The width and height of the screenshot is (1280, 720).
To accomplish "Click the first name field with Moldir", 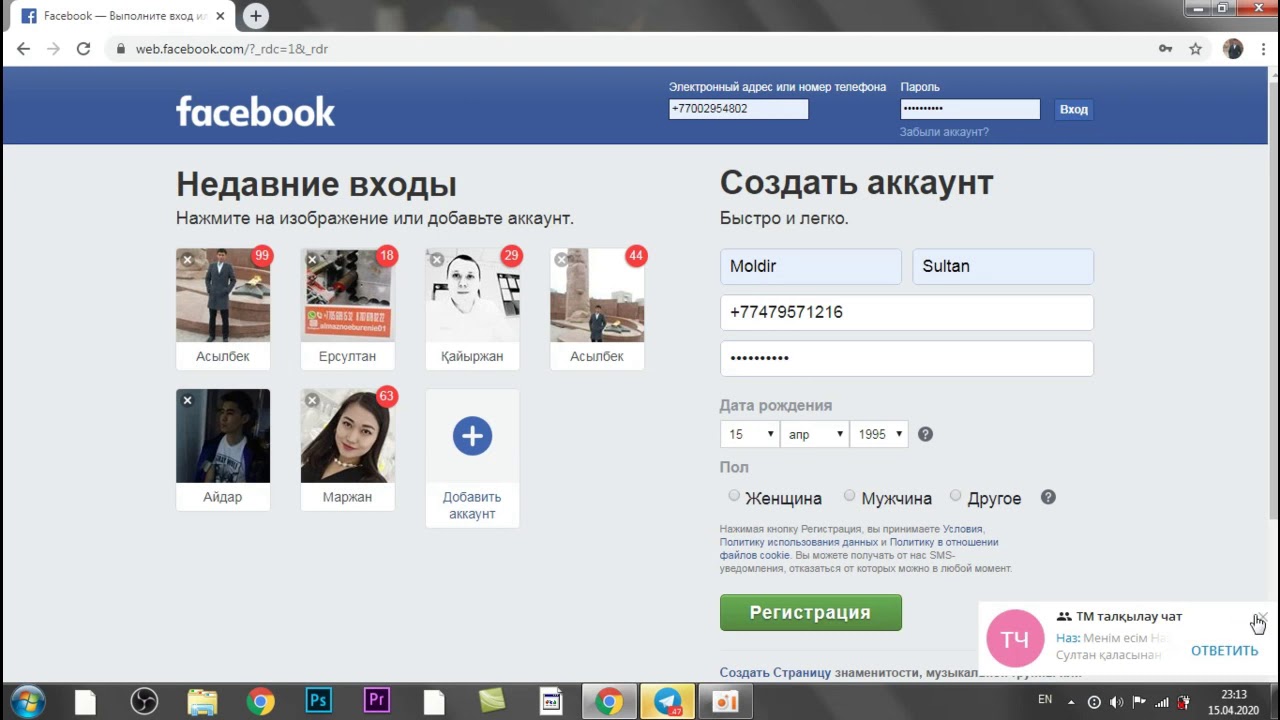I will click(811, 266).
